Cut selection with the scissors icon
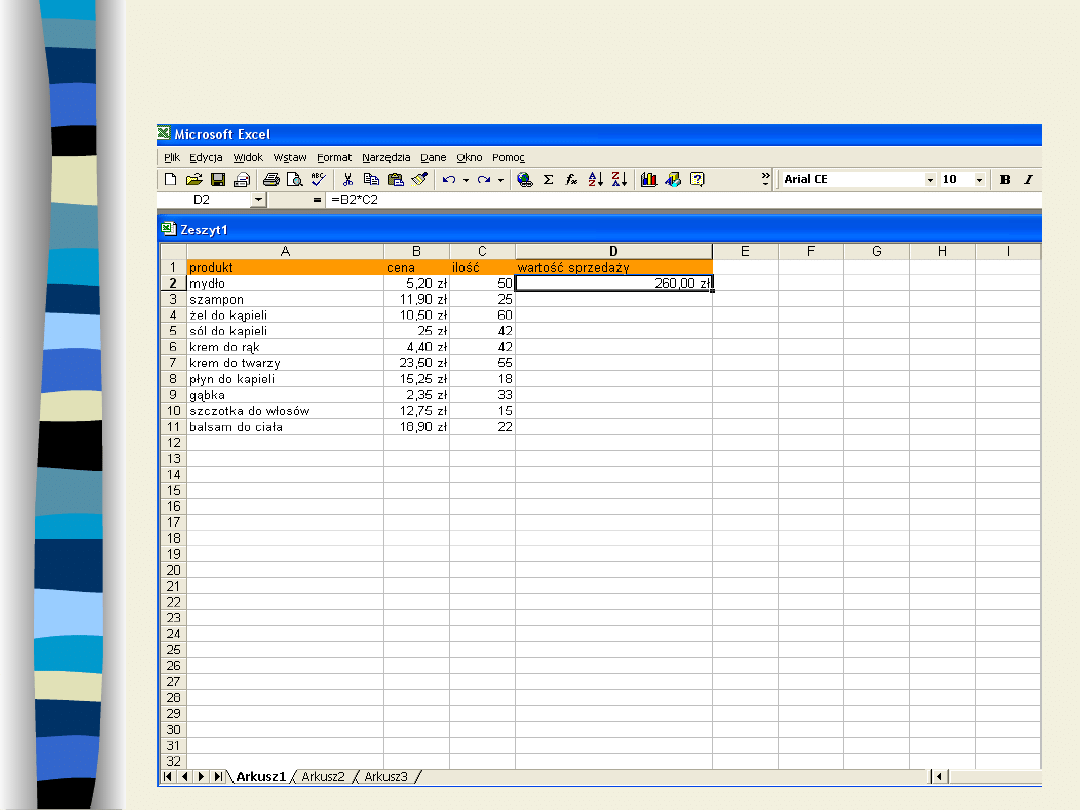The image size is (1080, 810). point(348,180)
